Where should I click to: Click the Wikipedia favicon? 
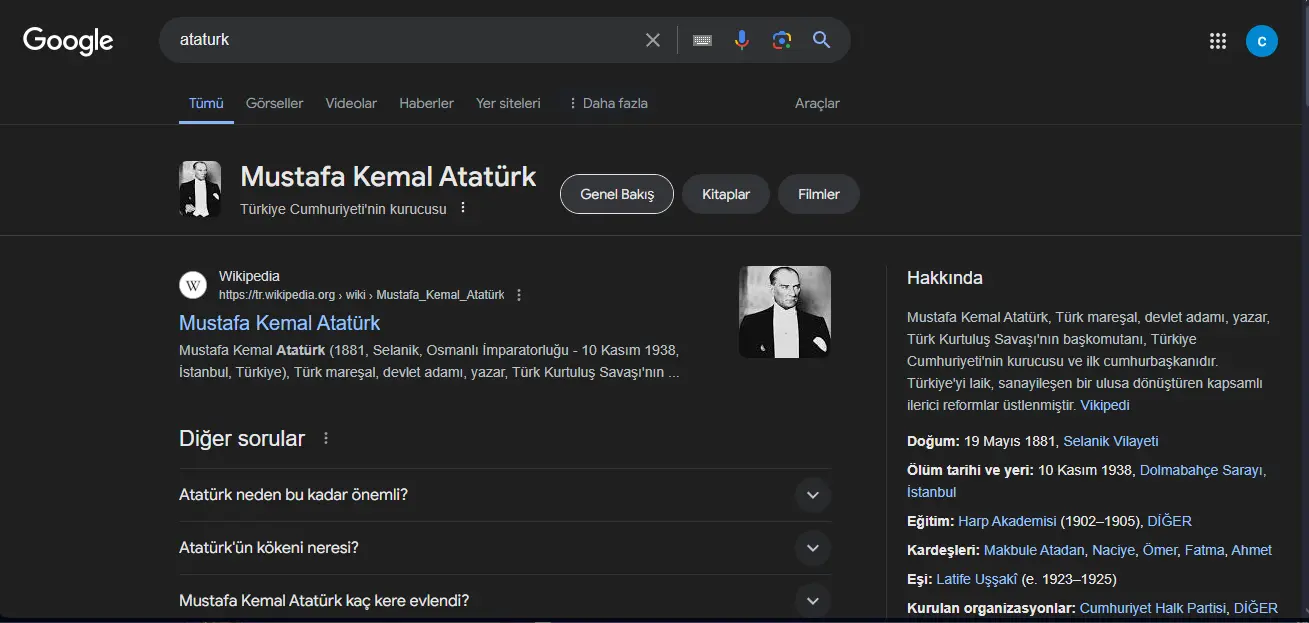click(x=193, y=285)
